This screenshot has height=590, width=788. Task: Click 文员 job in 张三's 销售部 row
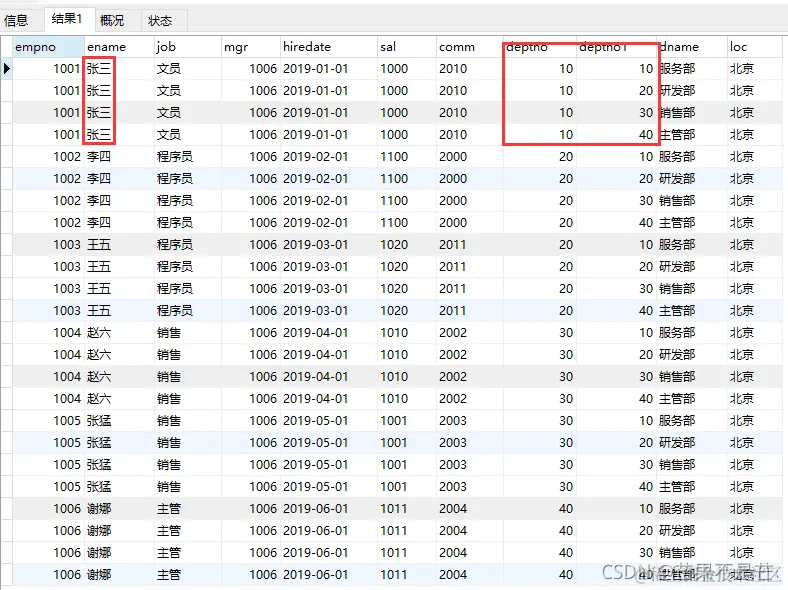(x=169, y=113)
